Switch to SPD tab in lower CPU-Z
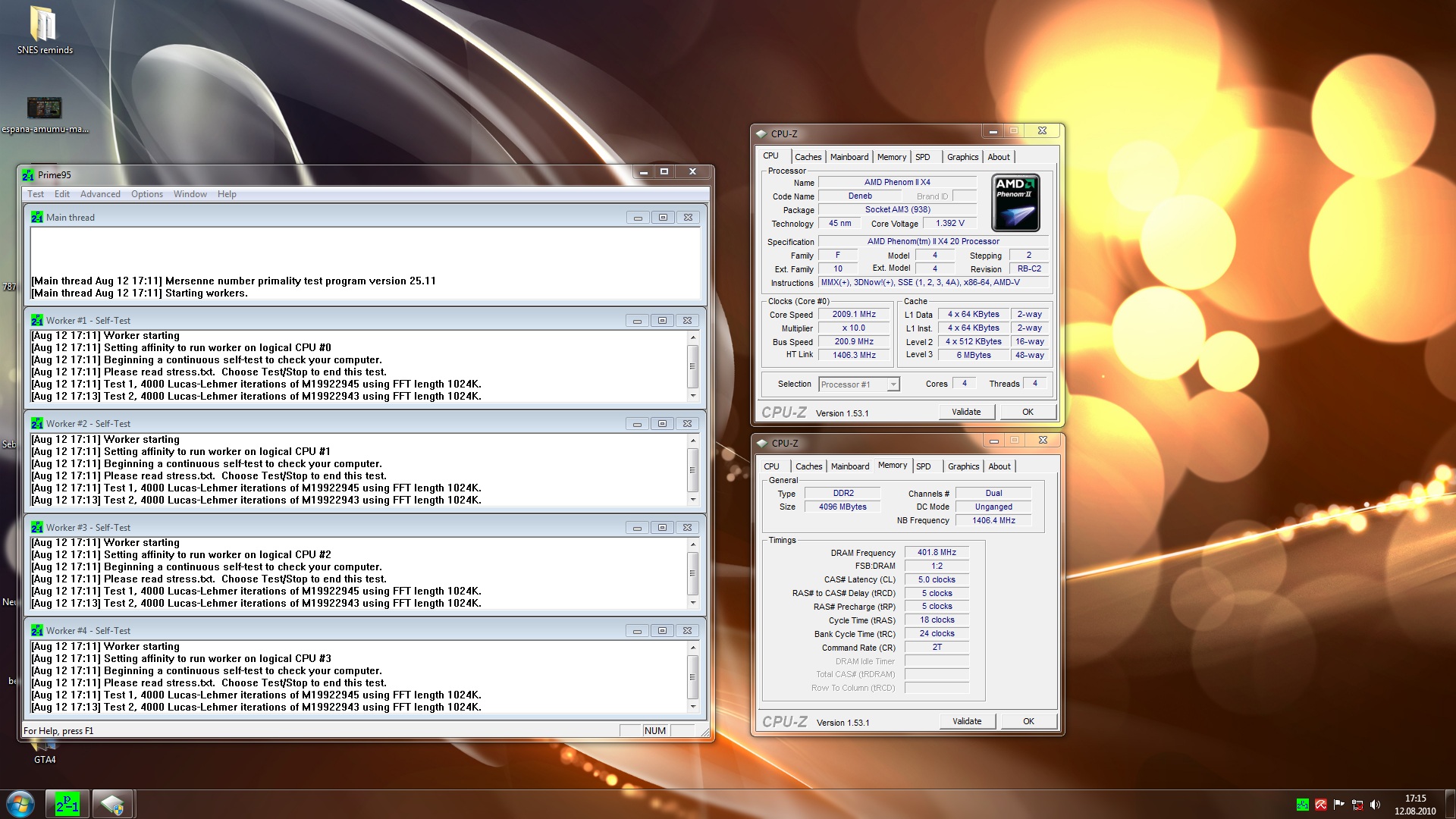The width and height of the screenshot is (1456, 819). coord(923,466)
